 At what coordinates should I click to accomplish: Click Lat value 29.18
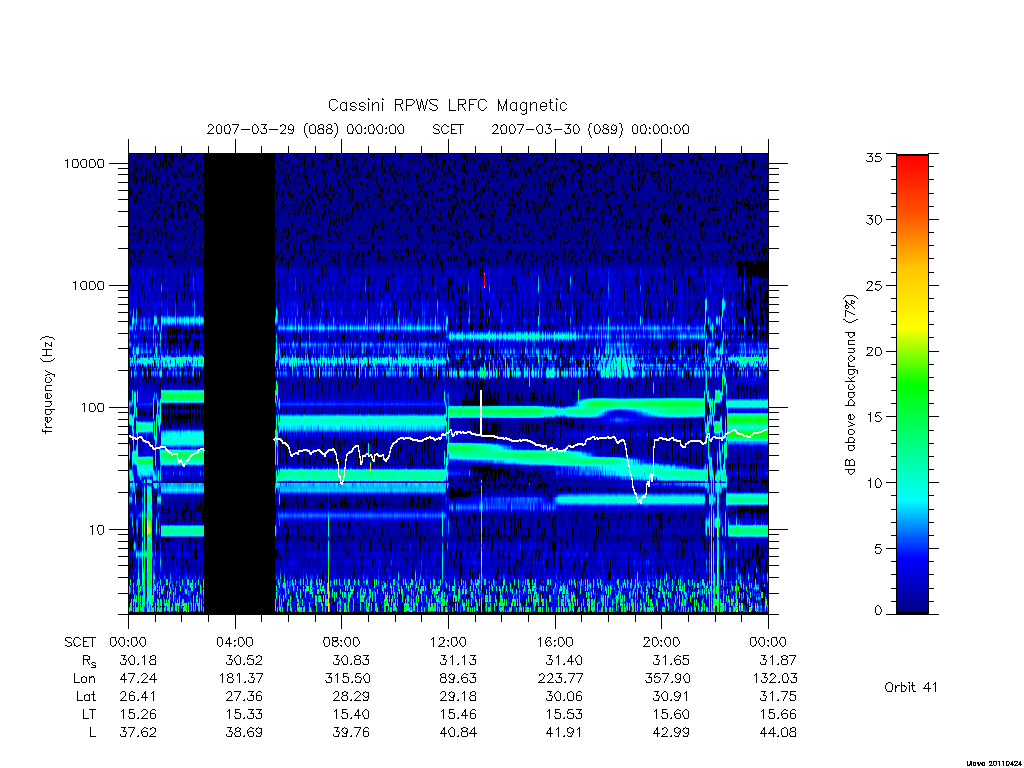458,696
